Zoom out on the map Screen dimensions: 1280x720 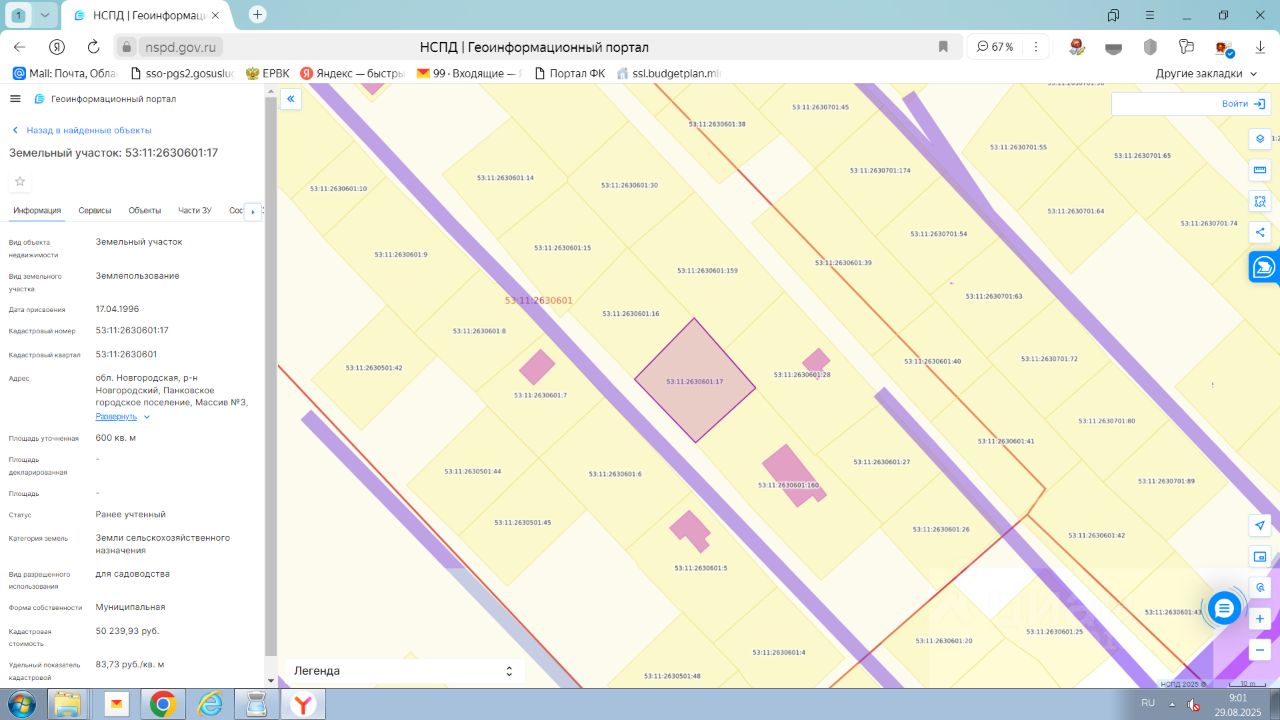coord(1260,650)
